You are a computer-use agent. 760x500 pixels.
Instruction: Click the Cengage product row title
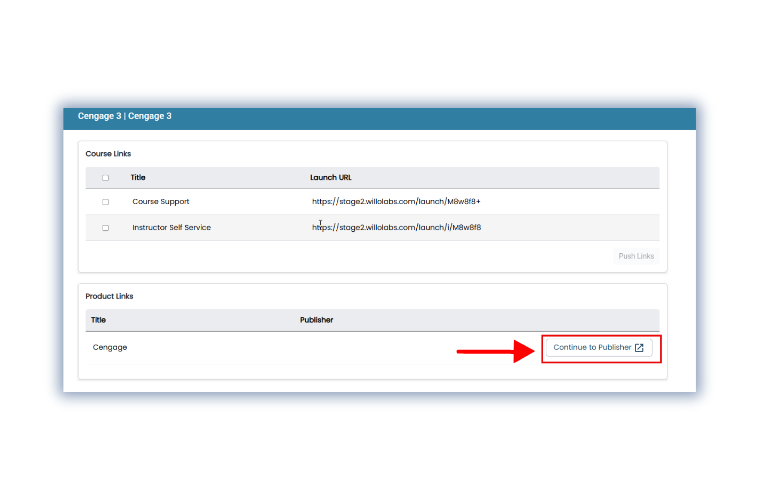click(110, 347)
